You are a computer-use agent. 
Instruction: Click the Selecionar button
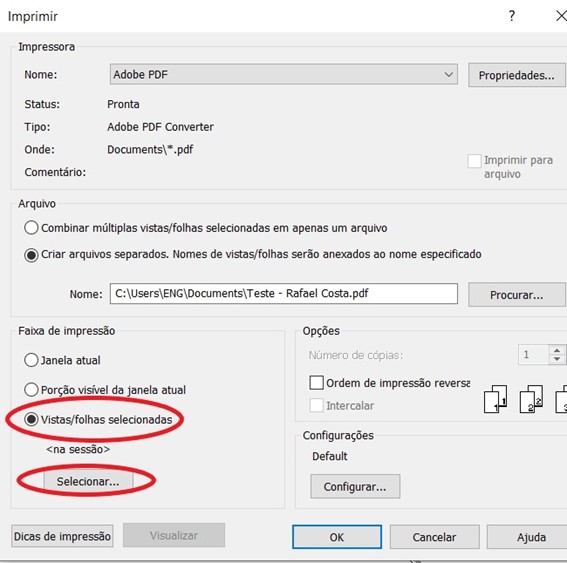coord(88,481)
